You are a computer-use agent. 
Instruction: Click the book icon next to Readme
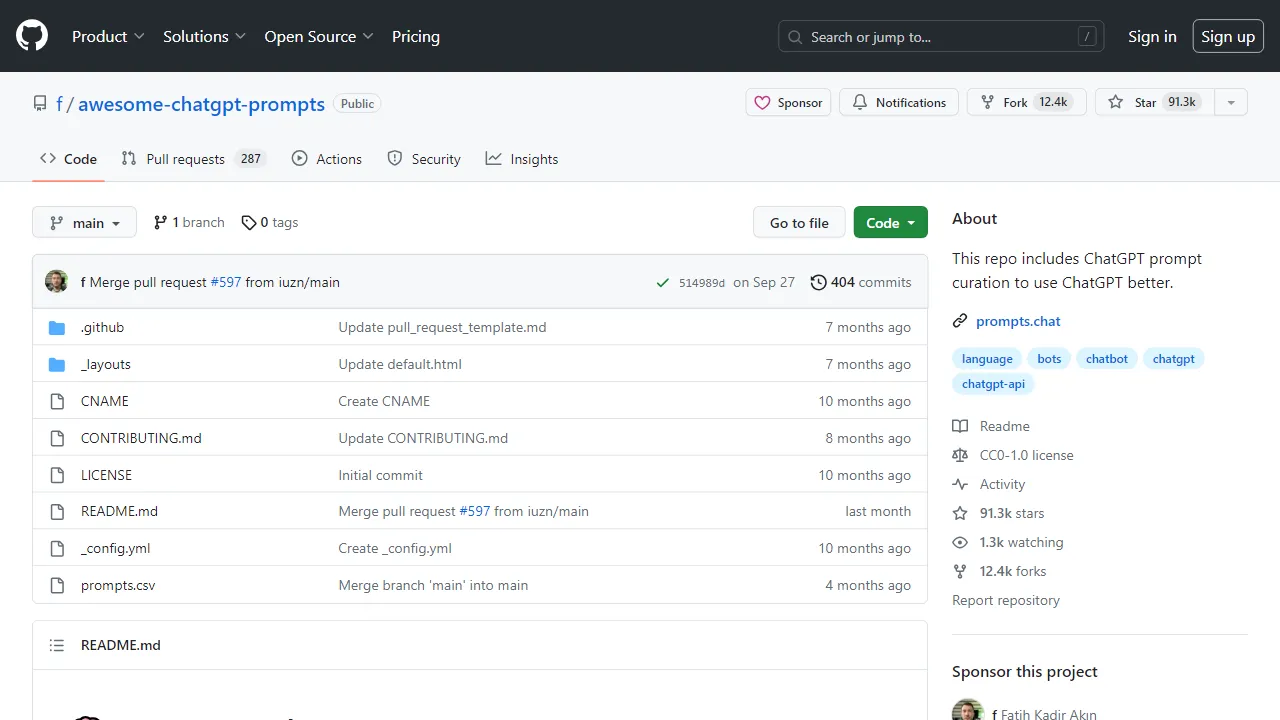[960, 427]
